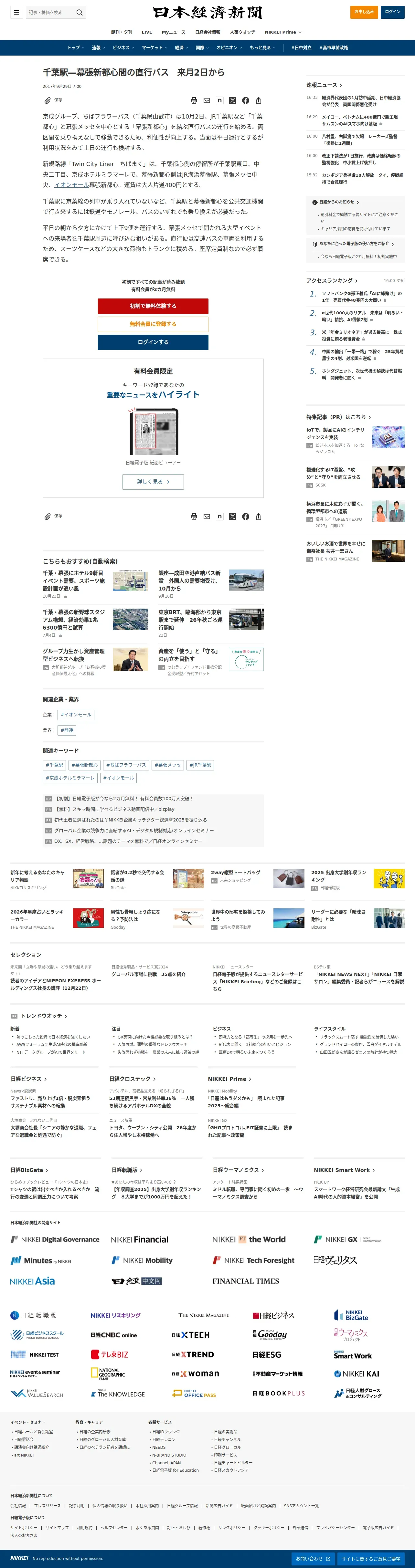Click the Nikkei masthead logo
The image size is (415, 1568).
[207, 12]
